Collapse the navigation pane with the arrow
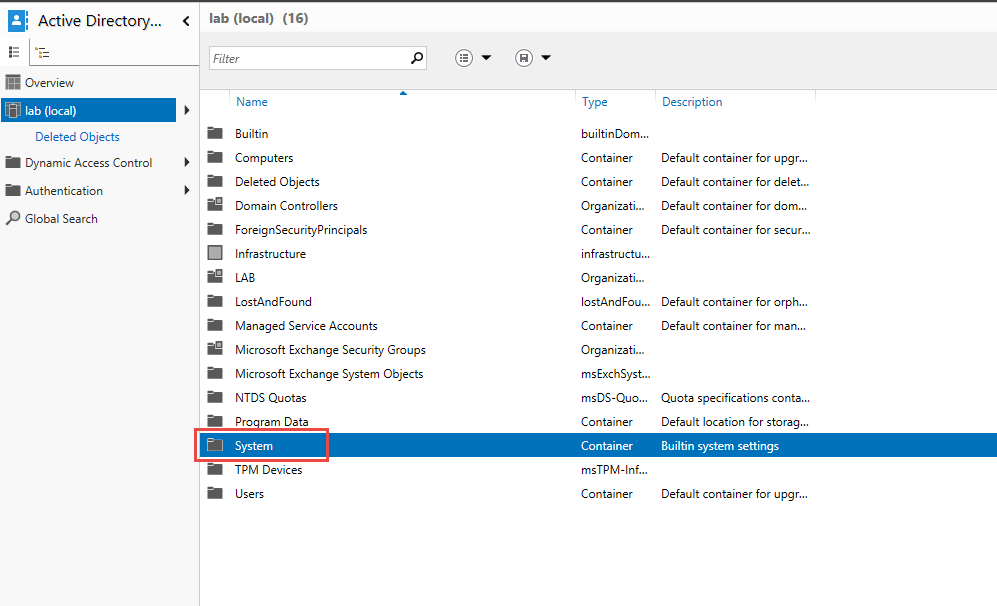Viewport: 997px width, 606px height. tap(186, 21)
